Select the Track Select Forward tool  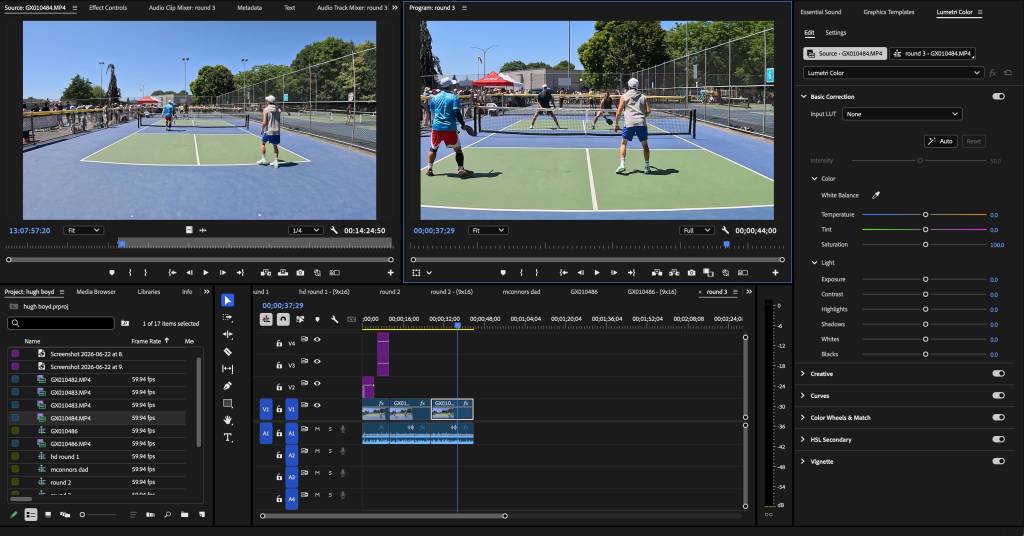(x=227, y=317)
